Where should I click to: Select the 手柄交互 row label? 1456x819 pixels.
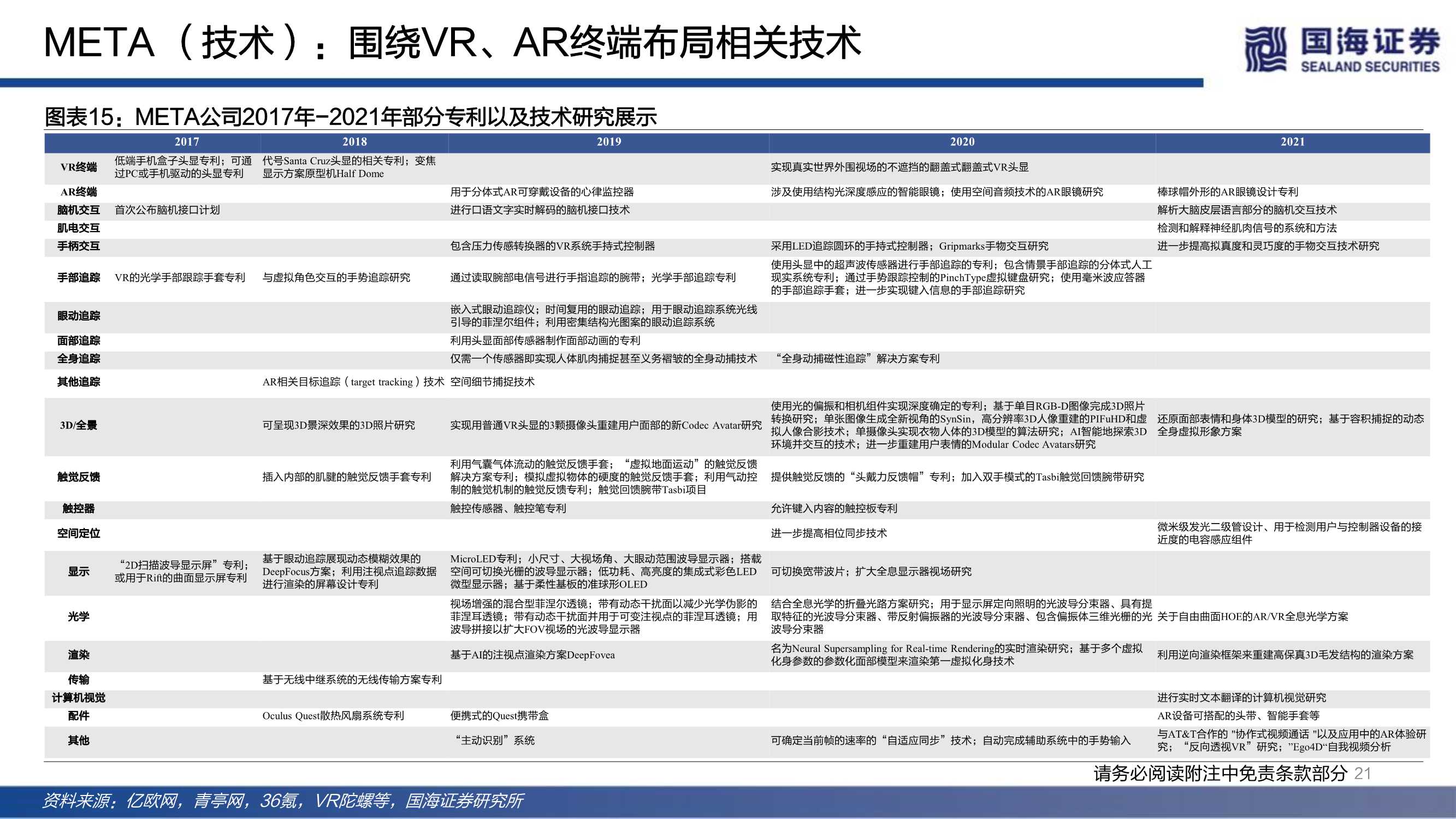pos(79,246)
